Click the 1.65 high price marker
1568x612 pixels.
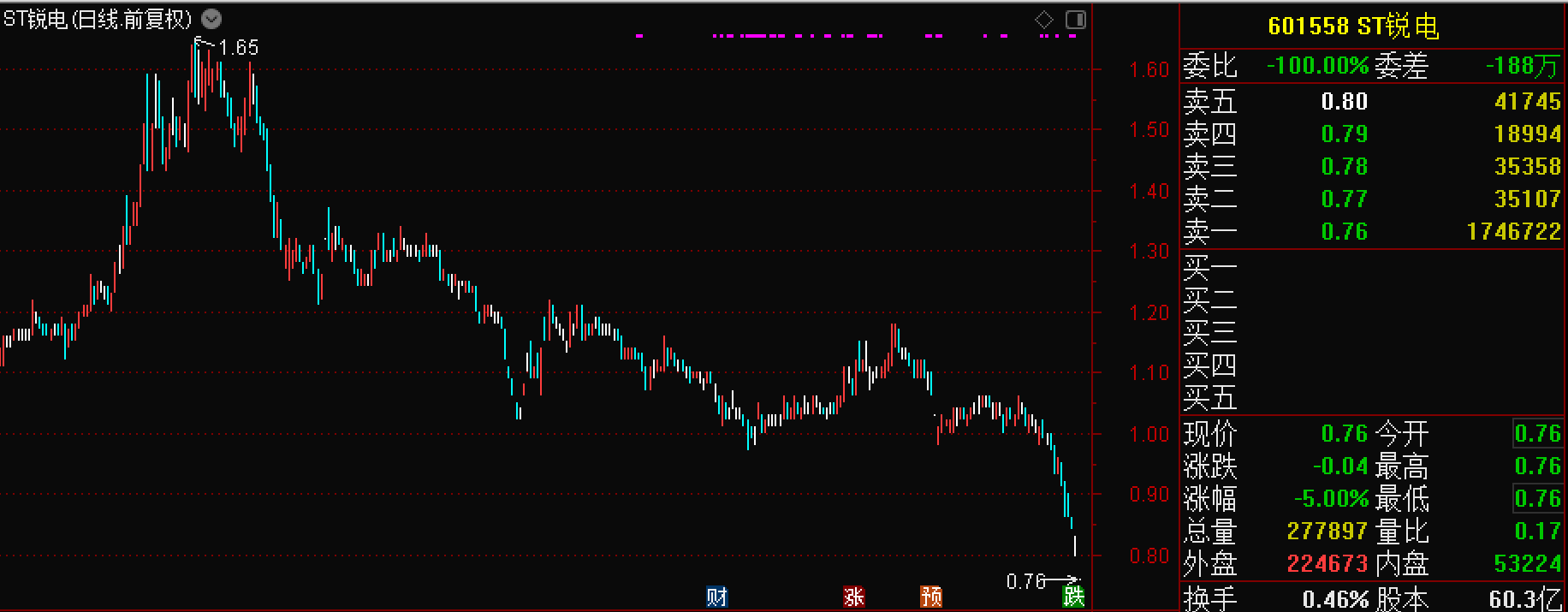(238, 48)
